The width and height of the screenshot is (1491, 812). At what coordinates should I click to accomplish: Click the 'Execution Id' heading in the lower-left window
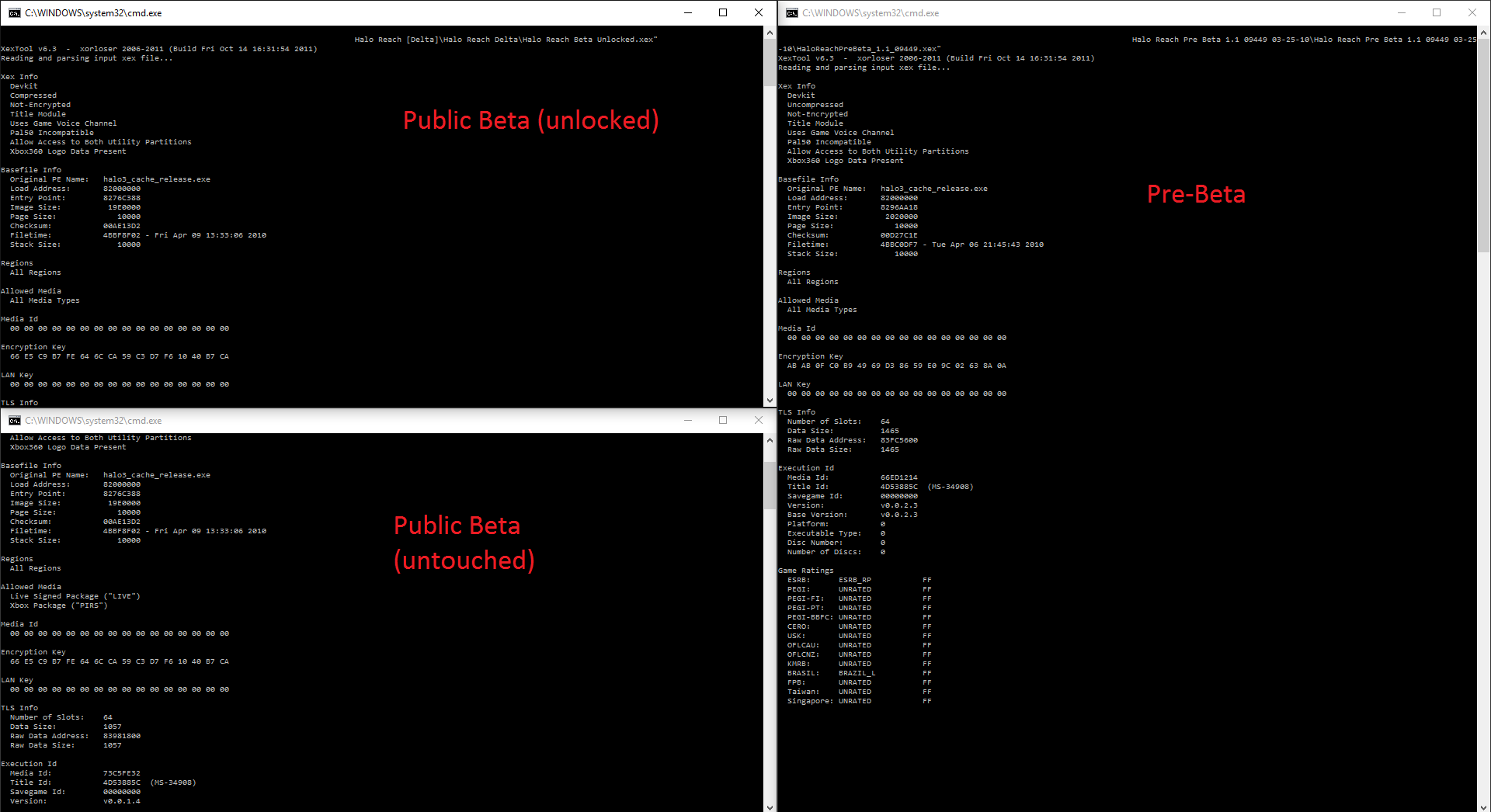pos(29,764)
